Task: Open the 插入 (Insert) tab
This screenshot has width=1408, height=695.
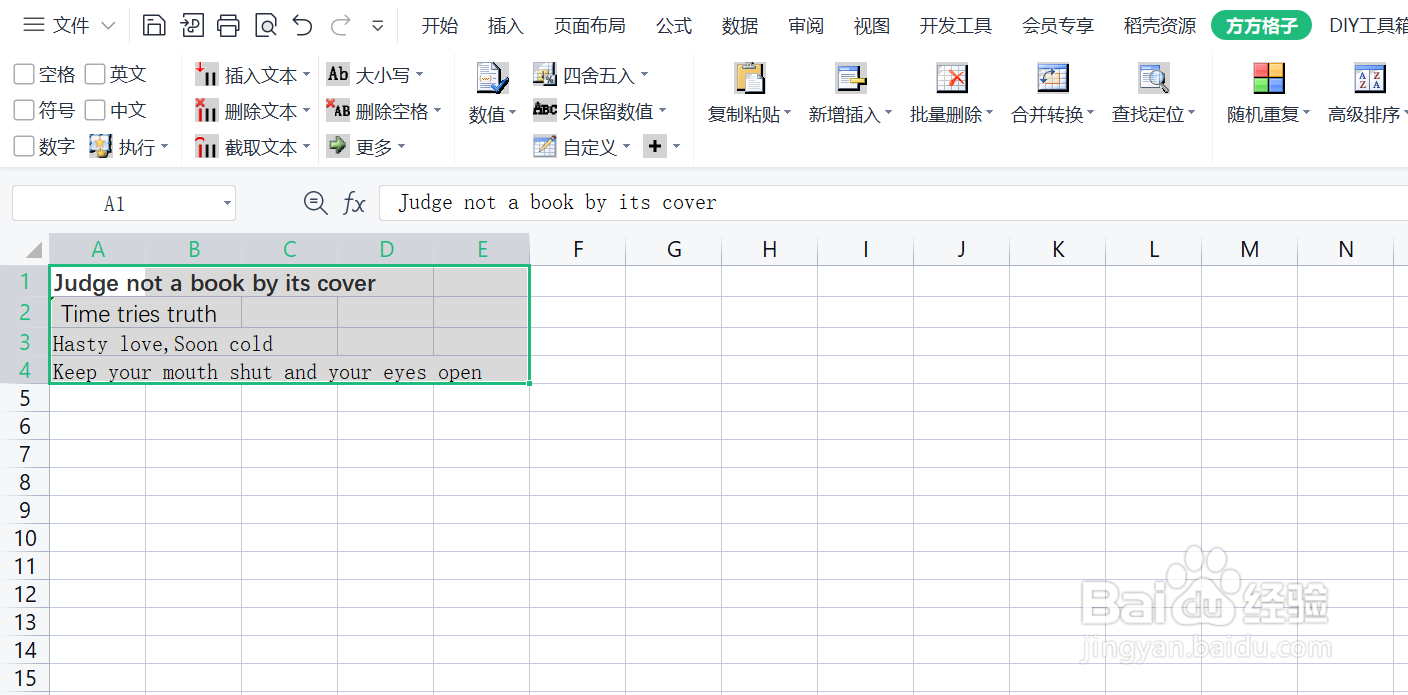Action: point(506,26)
